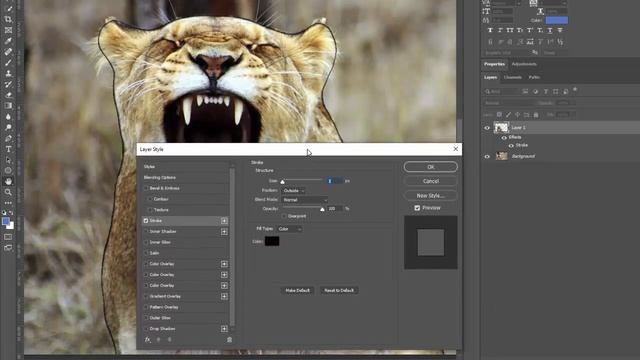Add another Drop Shadow with plus button

click(x=224, y=329)
